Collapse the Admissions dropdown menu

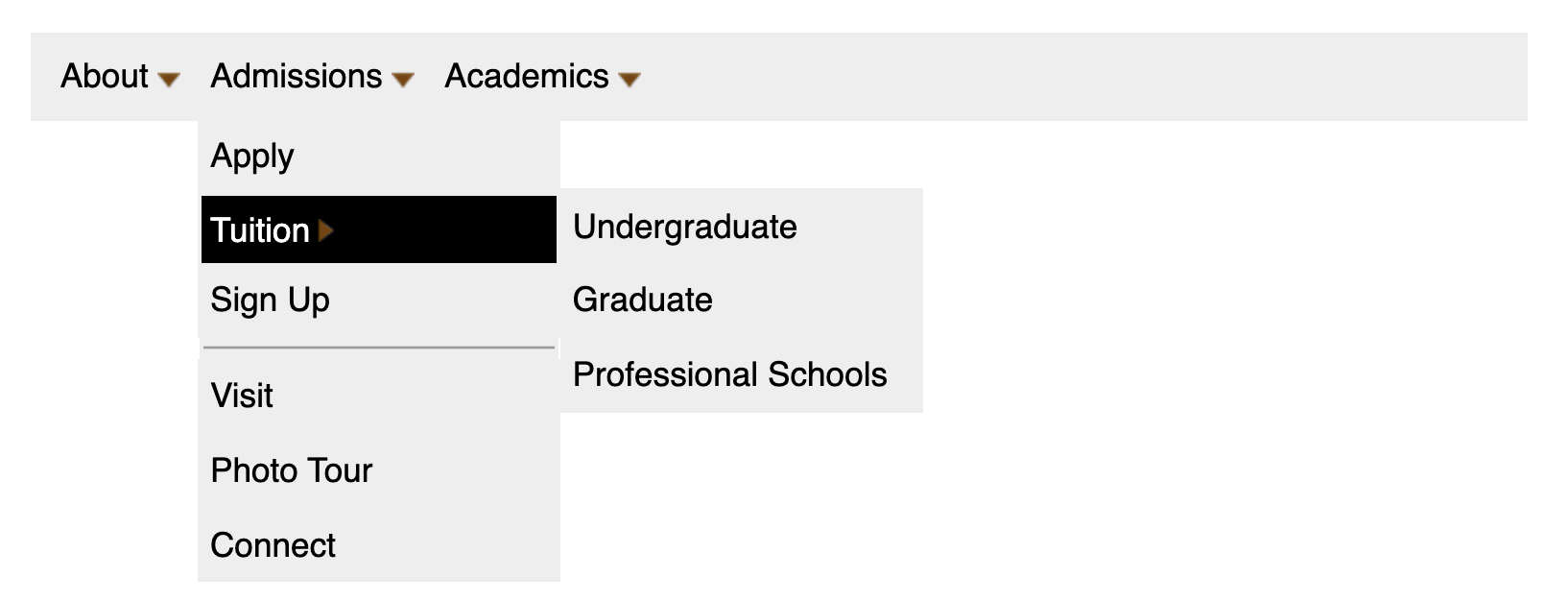(x=297, y=77)
